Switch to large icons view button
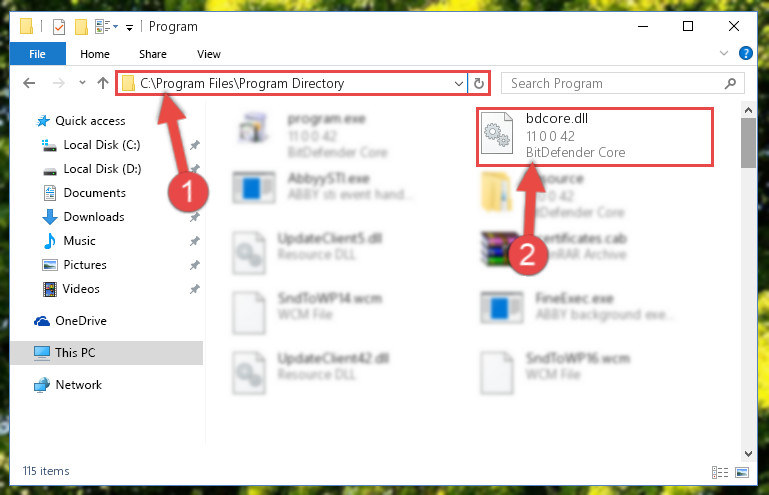This screenshot has height=495, width=769. (x=742, y=472)
